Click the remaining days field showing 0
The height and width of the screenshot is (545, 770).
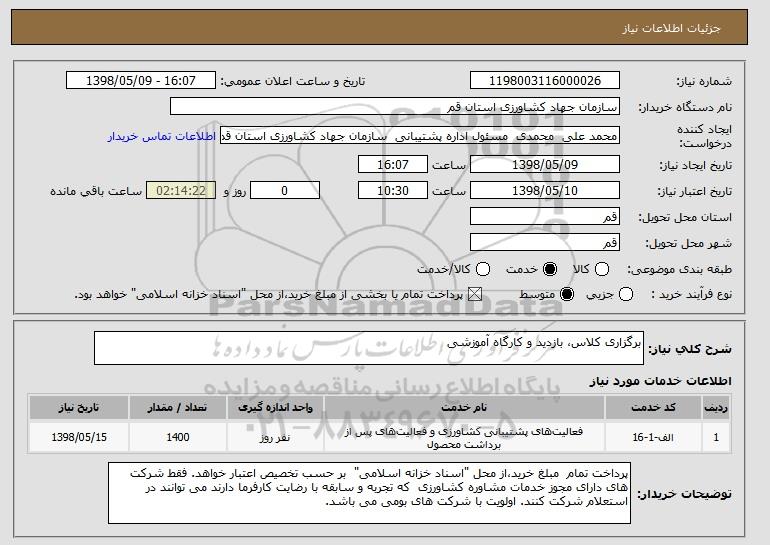(x=285, y=191)
